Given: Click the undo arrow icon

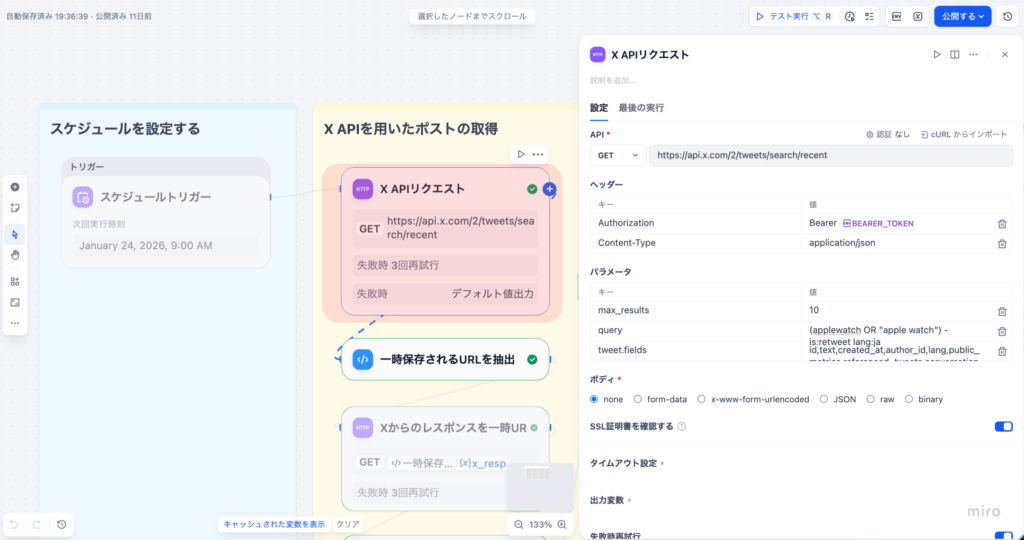Looking at the screenshot, I should point(15,524).
